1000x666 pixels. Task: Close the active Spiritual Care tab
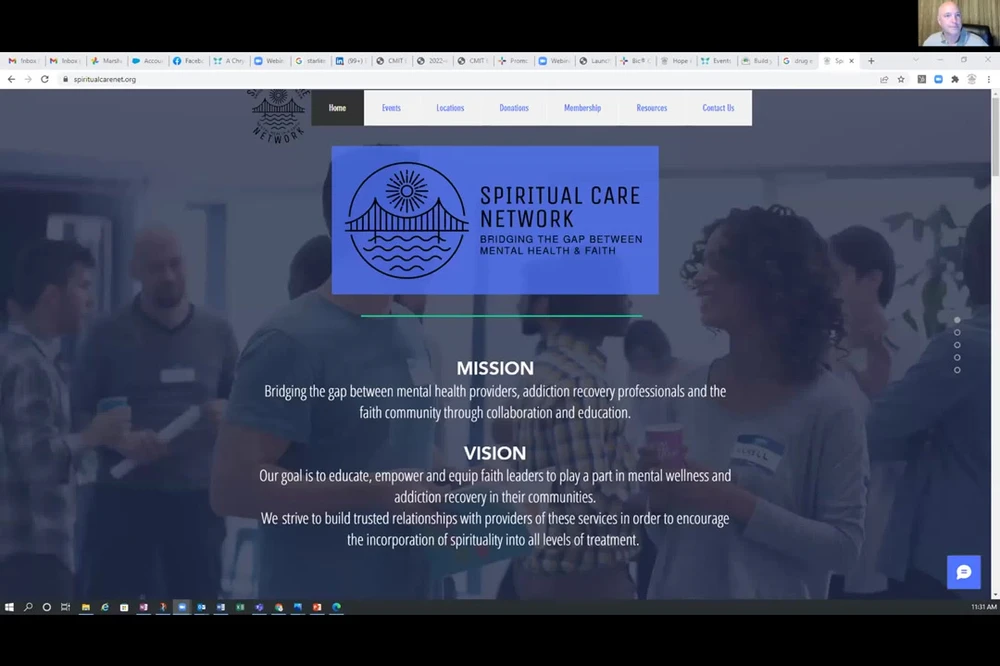coord(851,61)
